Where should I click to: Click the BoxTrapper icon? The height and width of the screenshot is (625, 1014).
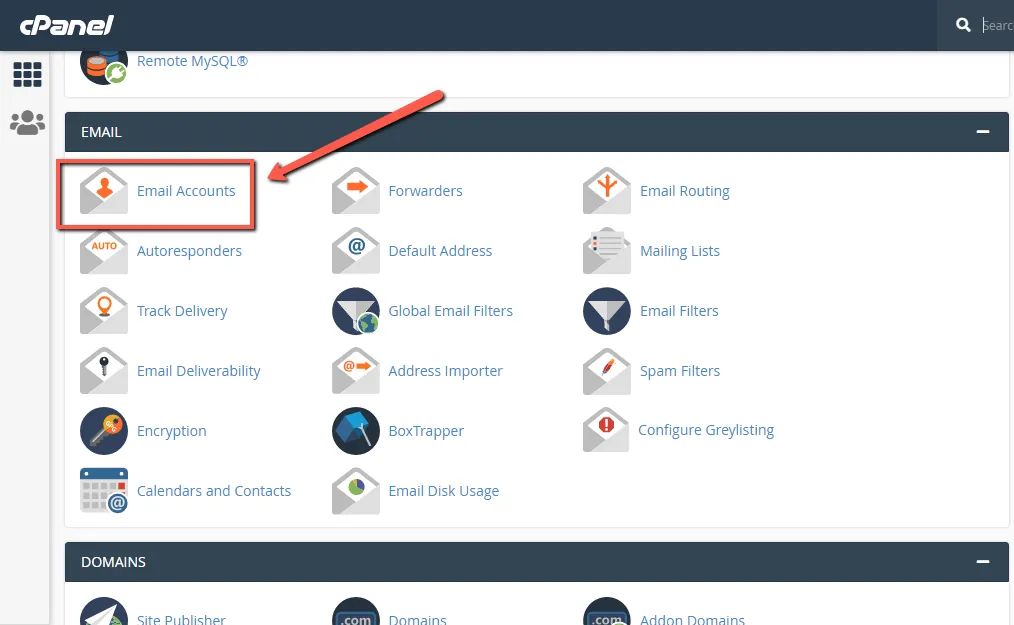[356, 431]
